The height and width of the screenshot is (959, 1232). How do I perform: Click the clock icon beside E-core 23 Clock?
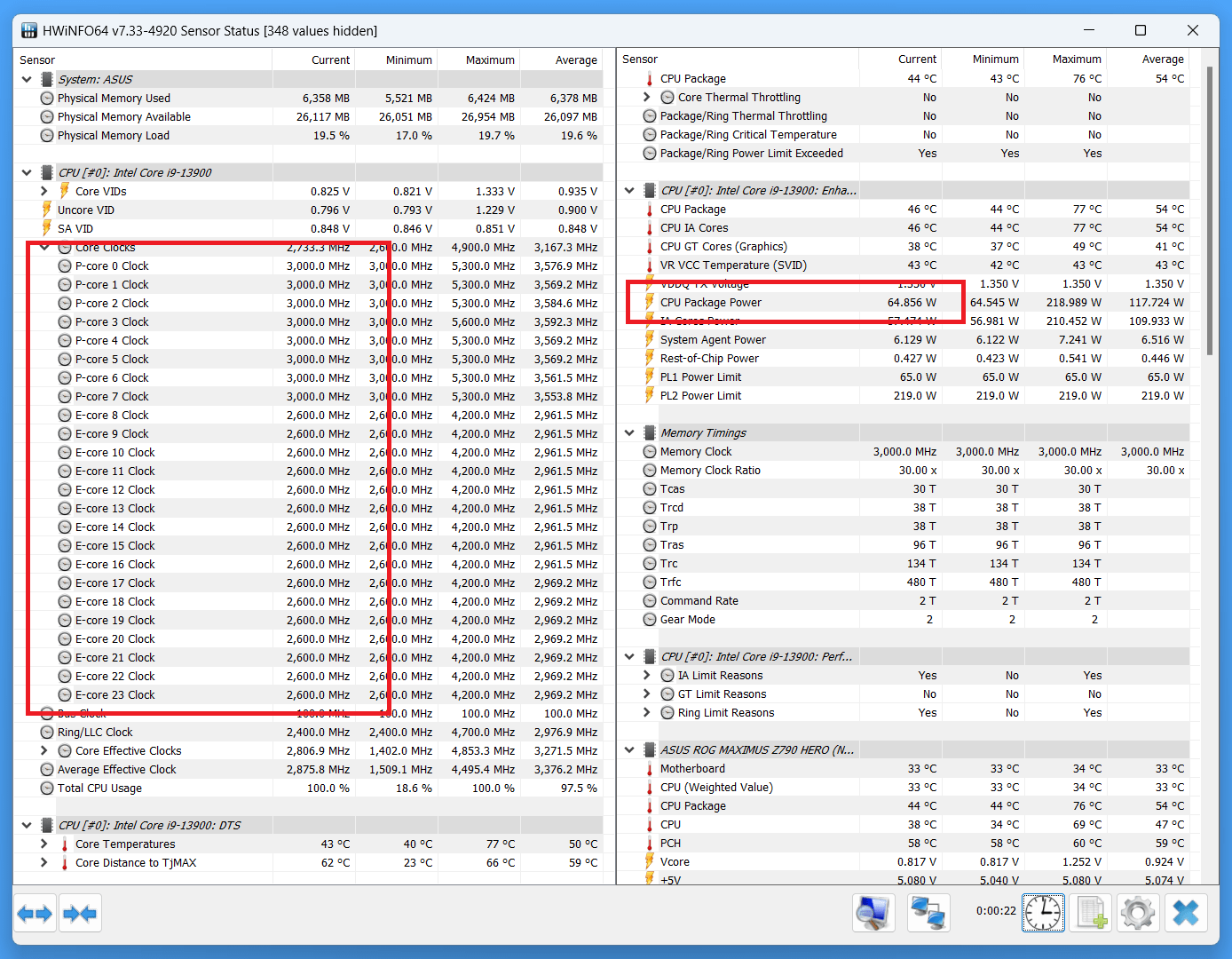coord(65,695)
